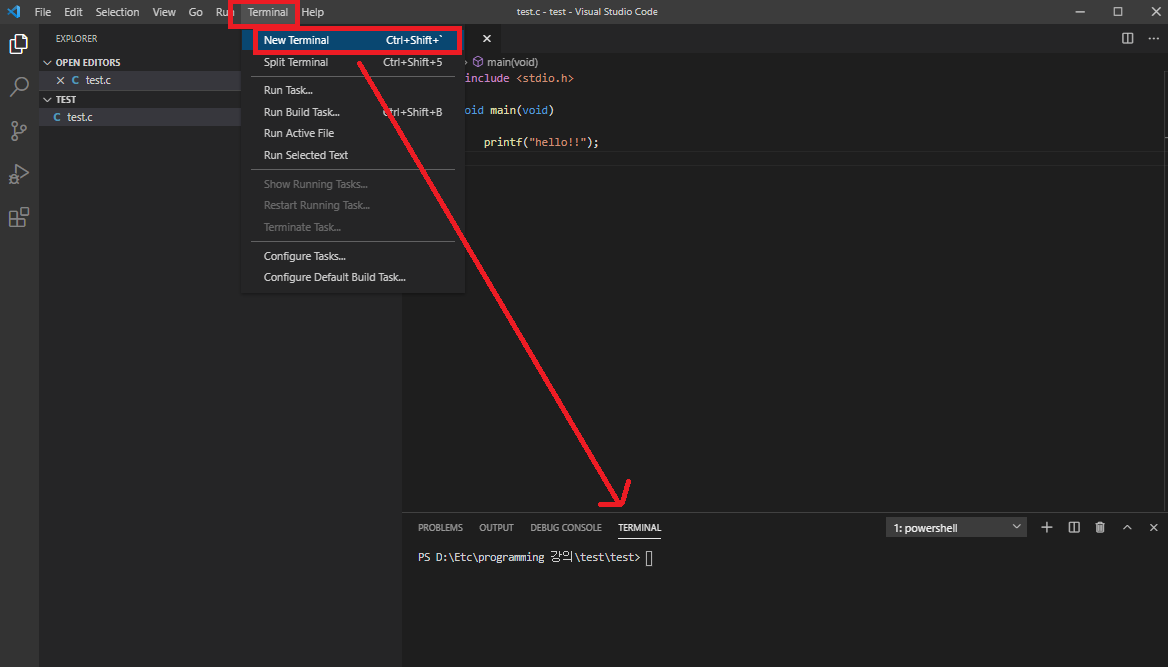1168x667 pixels.
Task: Open the Run and Debug view
Action: pyautogui.click(x=19, y=174)
